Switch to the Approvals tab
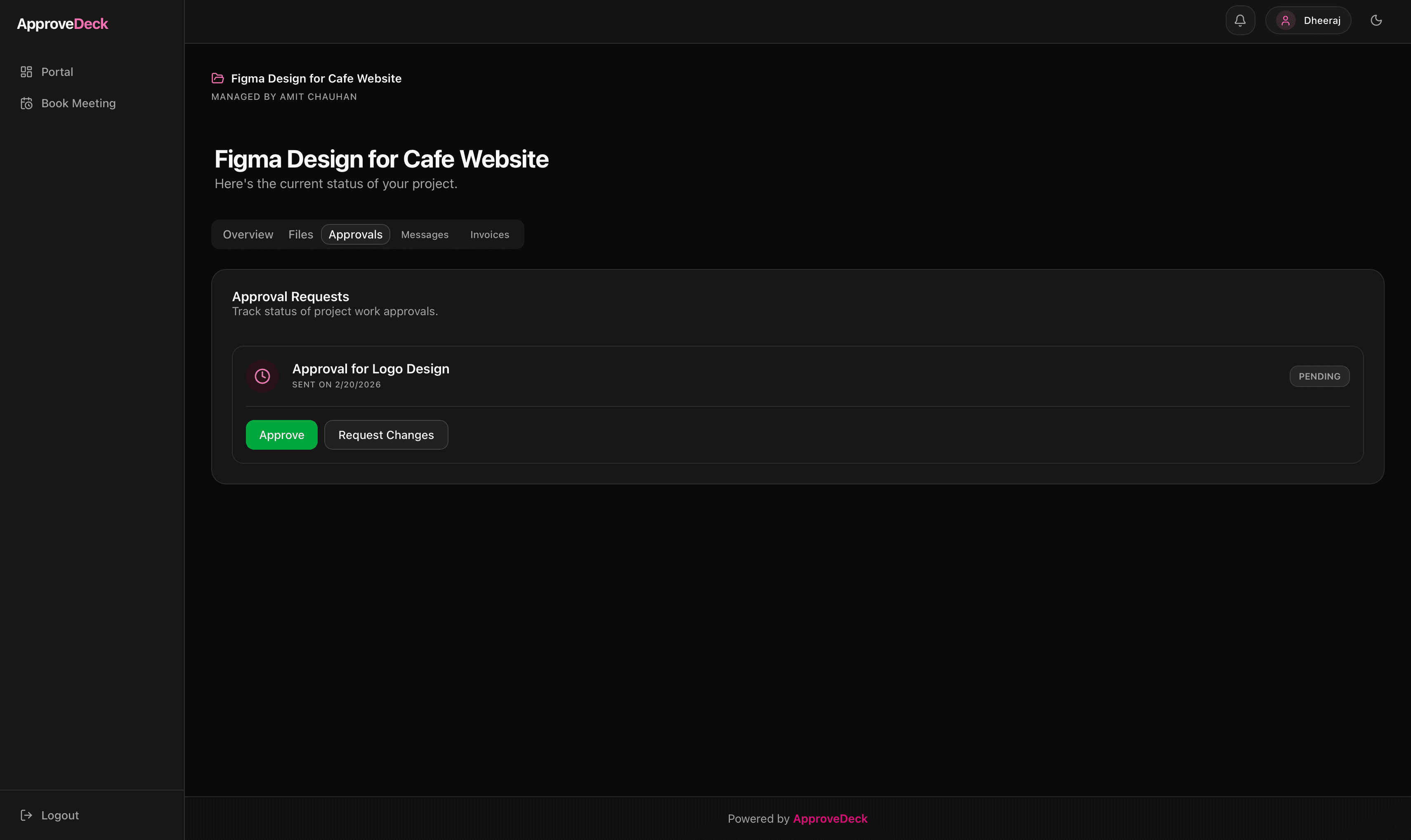1411x840 pixels. 356,234
